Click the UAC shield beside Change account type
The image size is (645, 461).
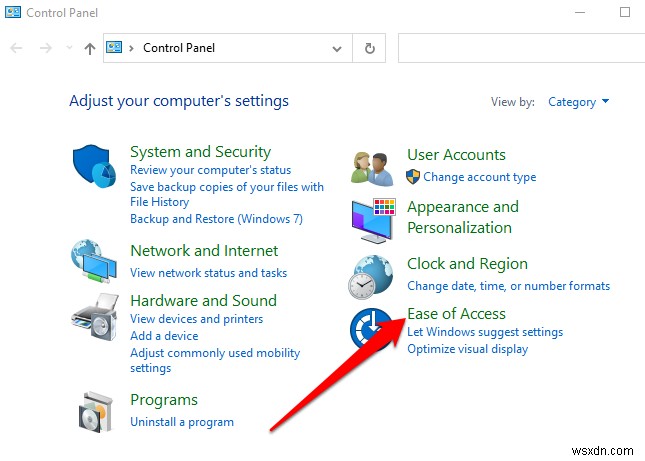pyautogui.click(x=413, y=177)
